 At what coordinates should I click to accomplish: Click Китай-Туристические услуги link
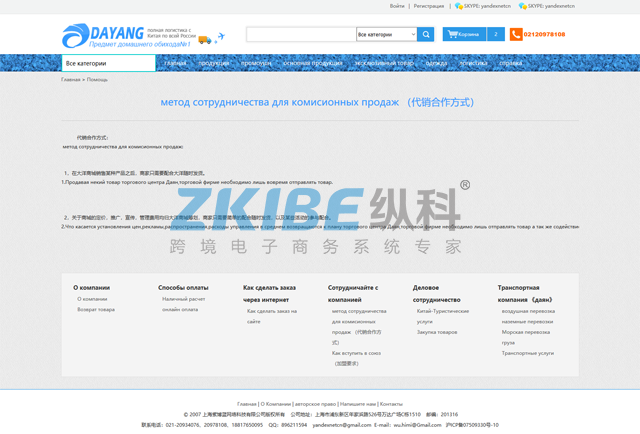pos(443,316)
